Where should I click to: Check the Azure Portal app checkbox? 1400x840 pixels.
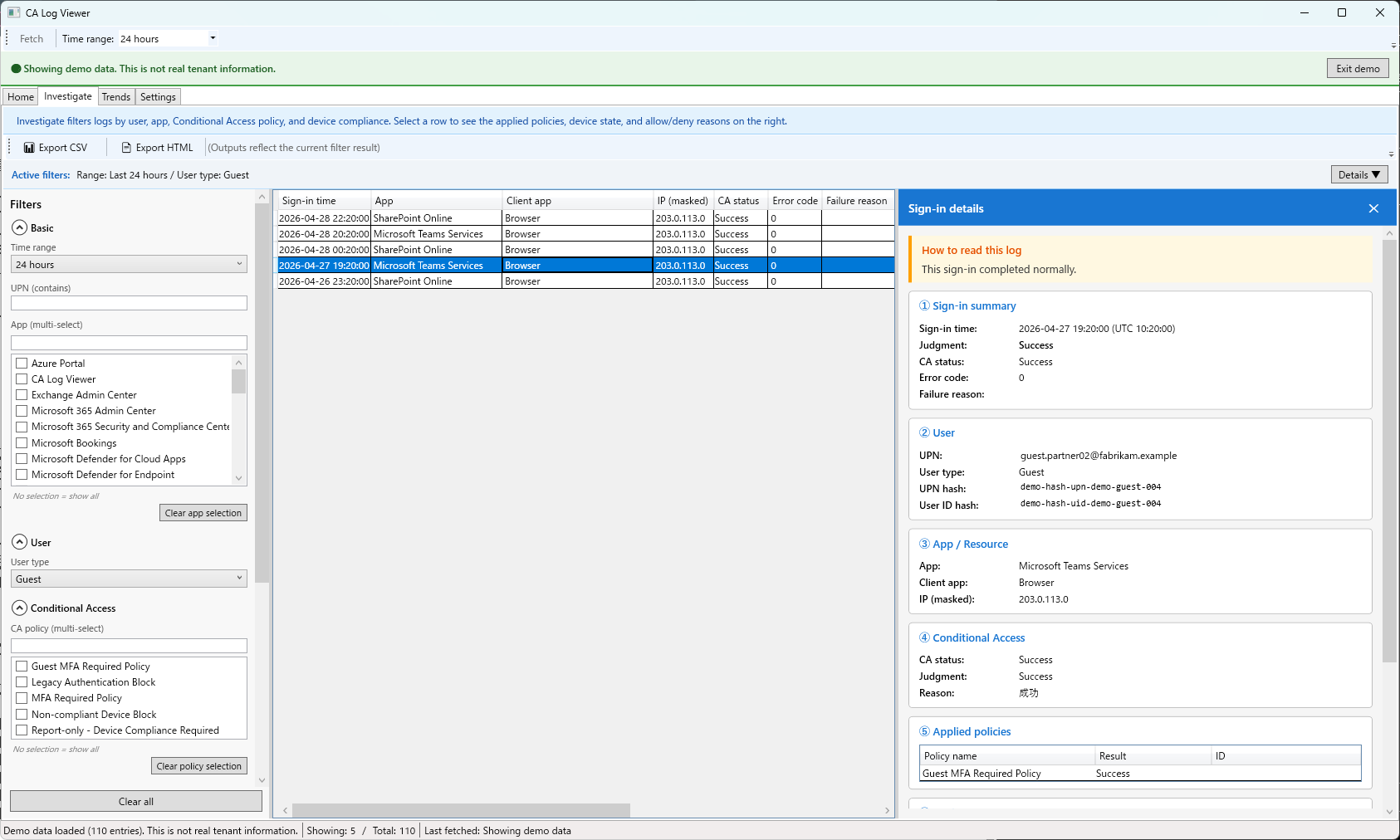point(22,363)
